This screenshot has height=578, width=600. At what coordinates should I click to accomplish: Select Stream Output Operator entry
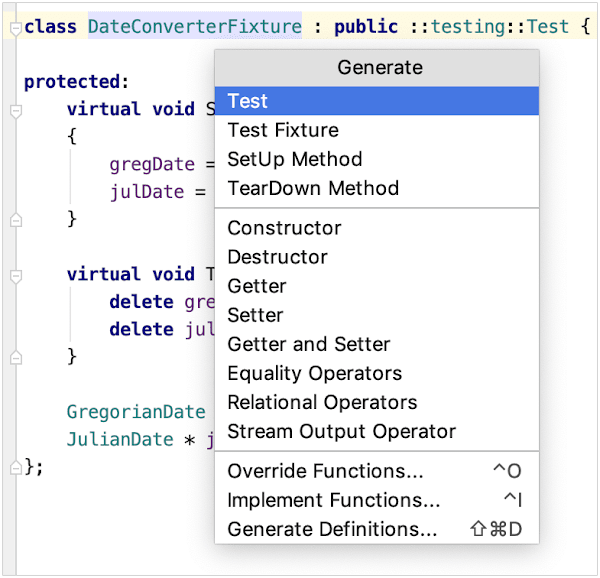coord(377,431)
